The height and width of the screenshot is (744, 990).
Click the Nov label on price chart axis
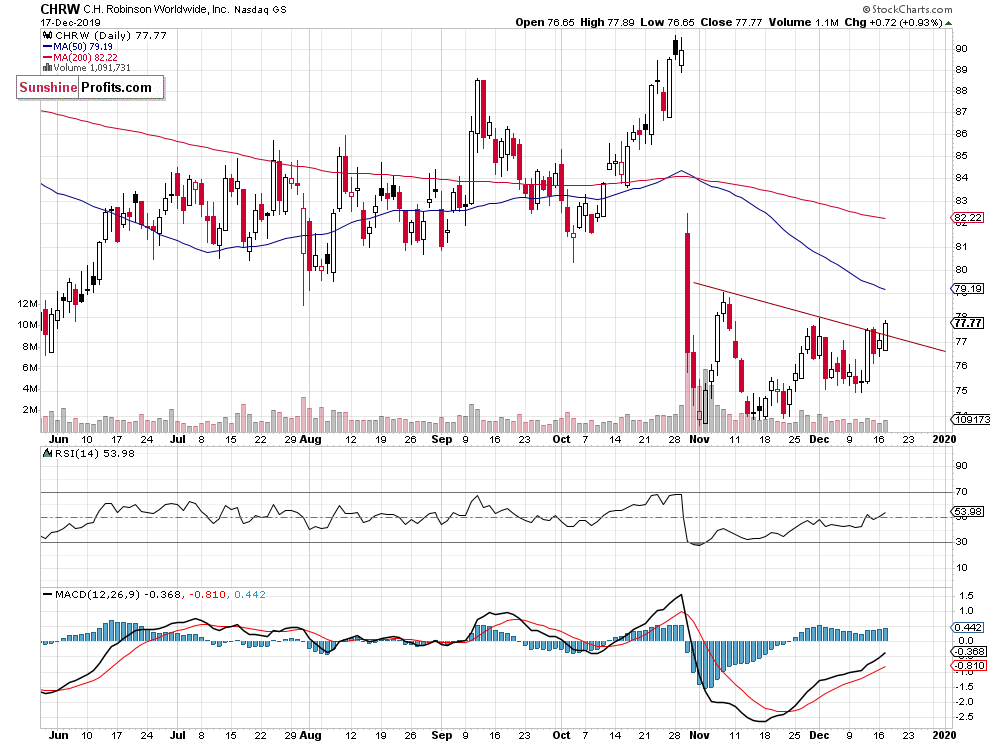pyautogui.click(x=700, y=439)
